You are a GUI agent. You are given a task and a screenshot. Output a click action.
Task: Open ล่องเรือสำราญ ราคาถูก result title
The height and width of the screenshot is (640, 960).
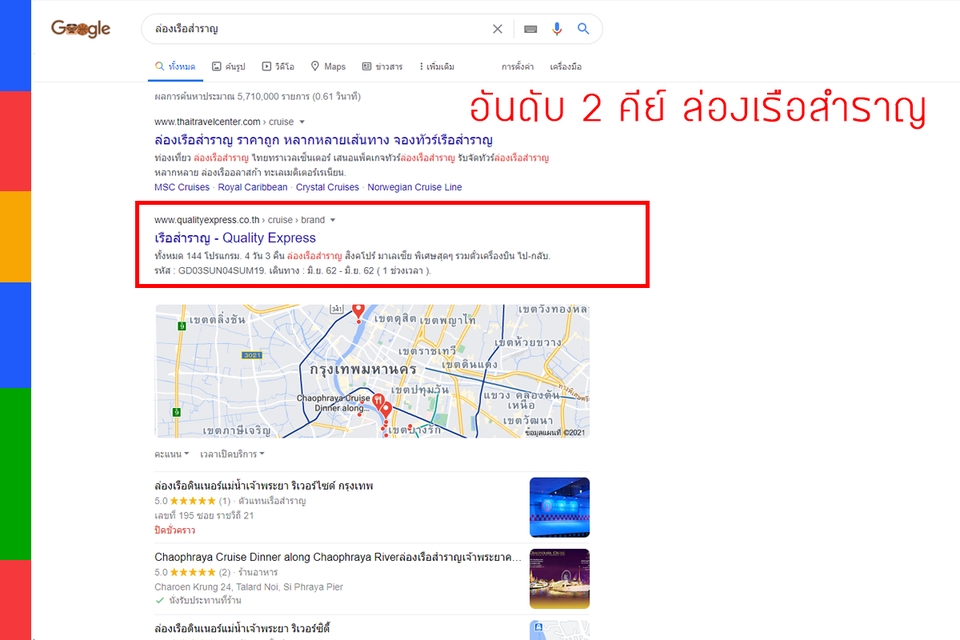pos(323,140)
